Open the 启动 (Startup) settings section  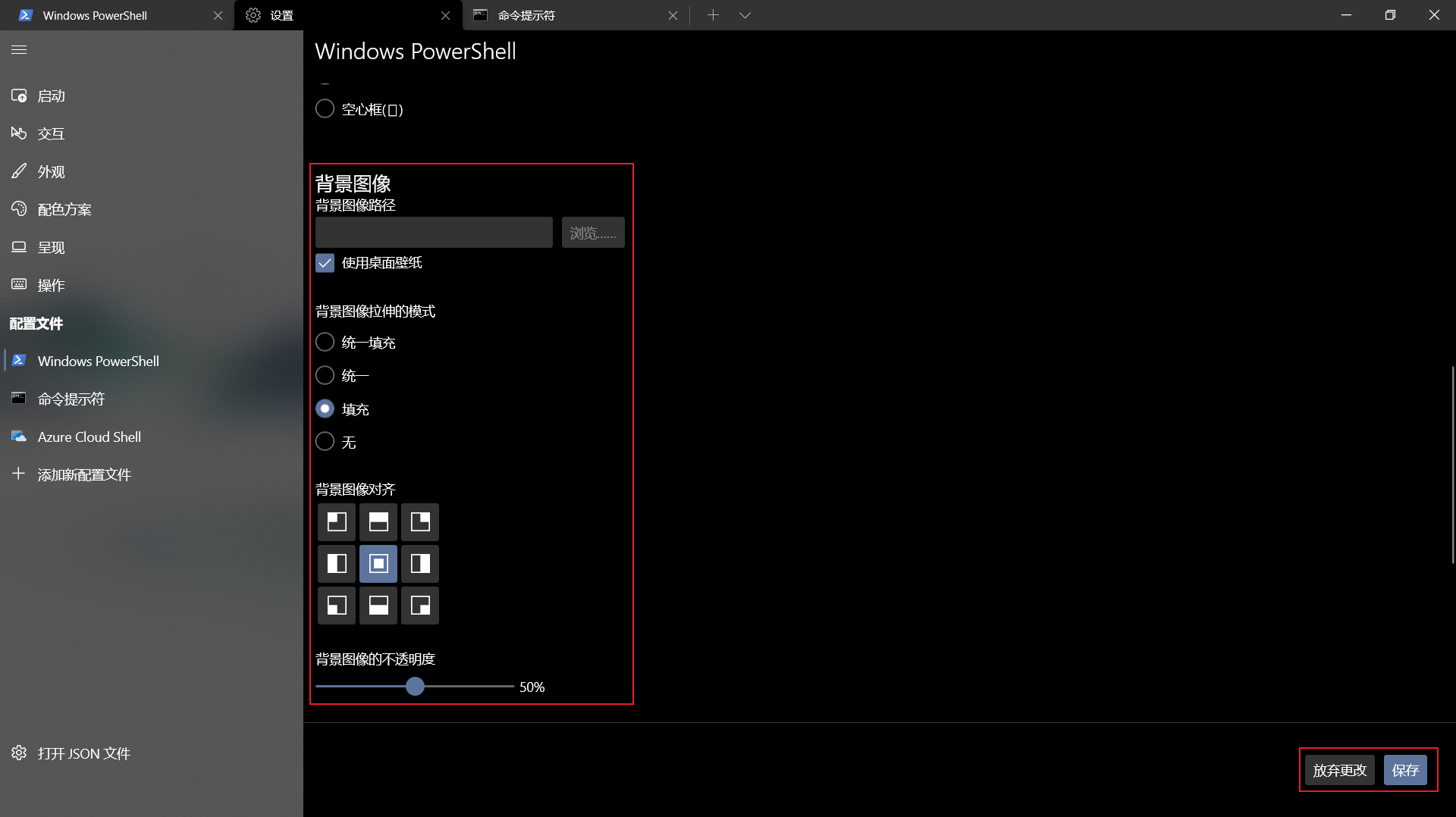pyautogui.click(x=51, y=95)
